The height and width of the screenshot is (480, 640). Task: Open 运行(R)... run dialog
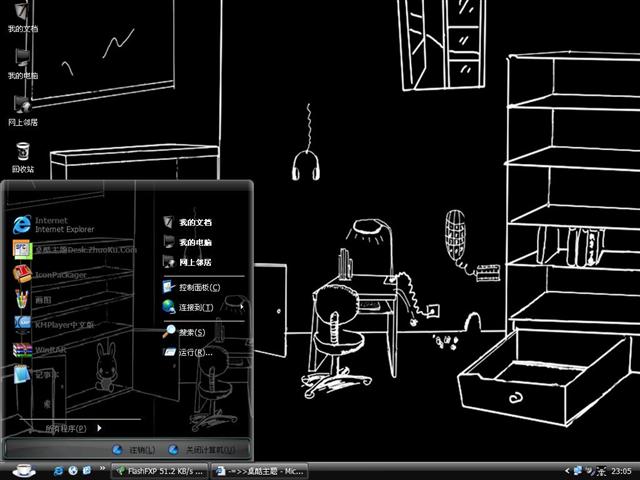point(187,352)
